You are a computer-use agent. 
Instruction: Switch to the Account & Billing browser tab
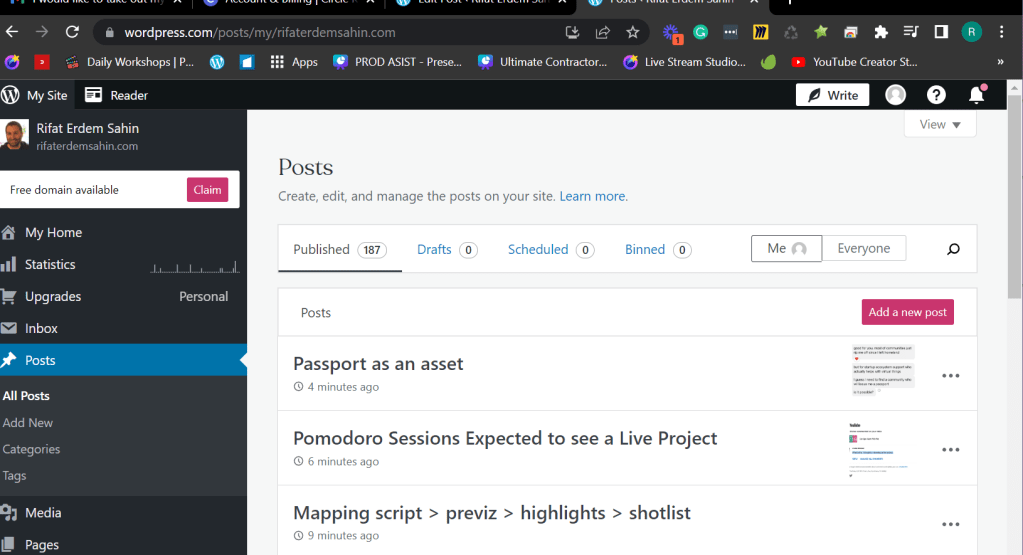[287, 2]
